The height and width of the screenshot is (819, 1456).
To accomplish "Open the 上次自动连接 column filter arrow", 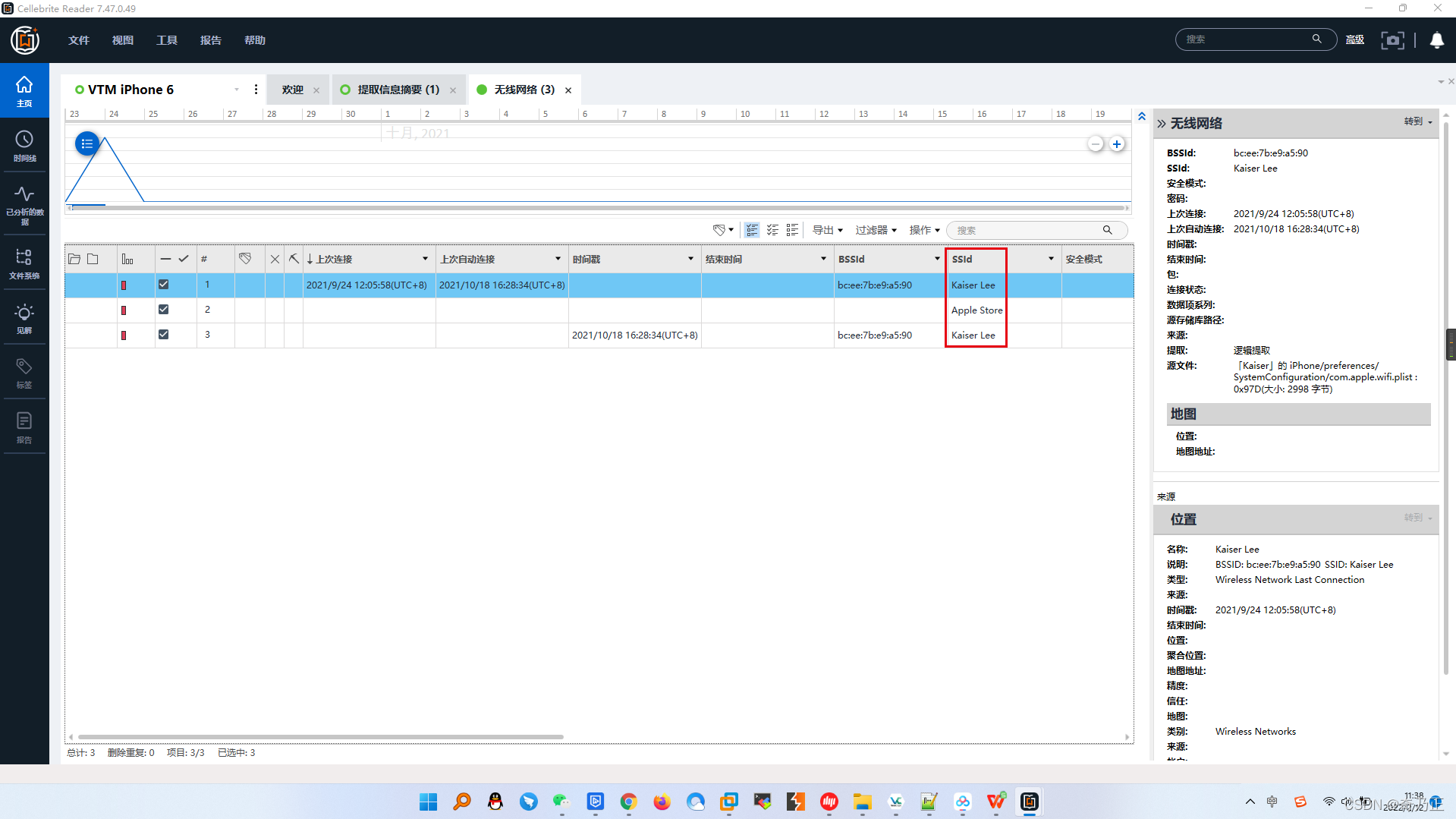I will (558, 259).
